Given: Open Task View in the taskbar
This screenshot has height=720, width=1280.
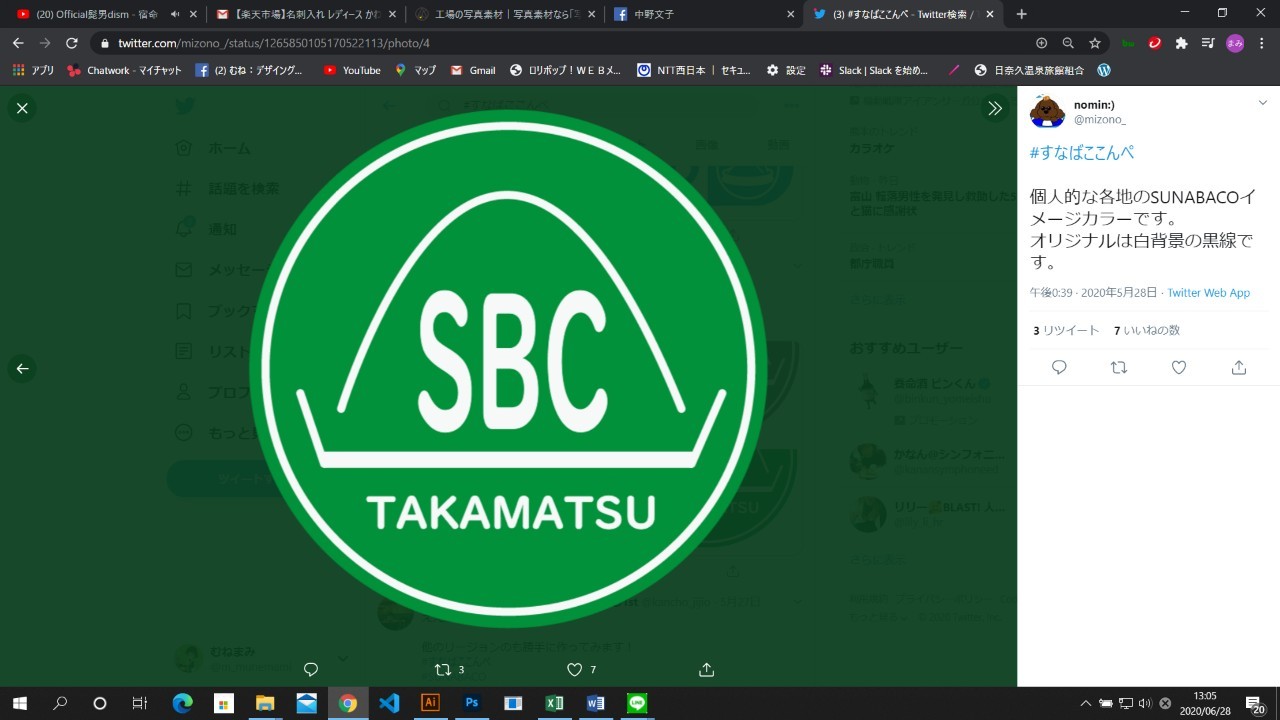Looking at the screenshot, I should (x=140, y=703).
